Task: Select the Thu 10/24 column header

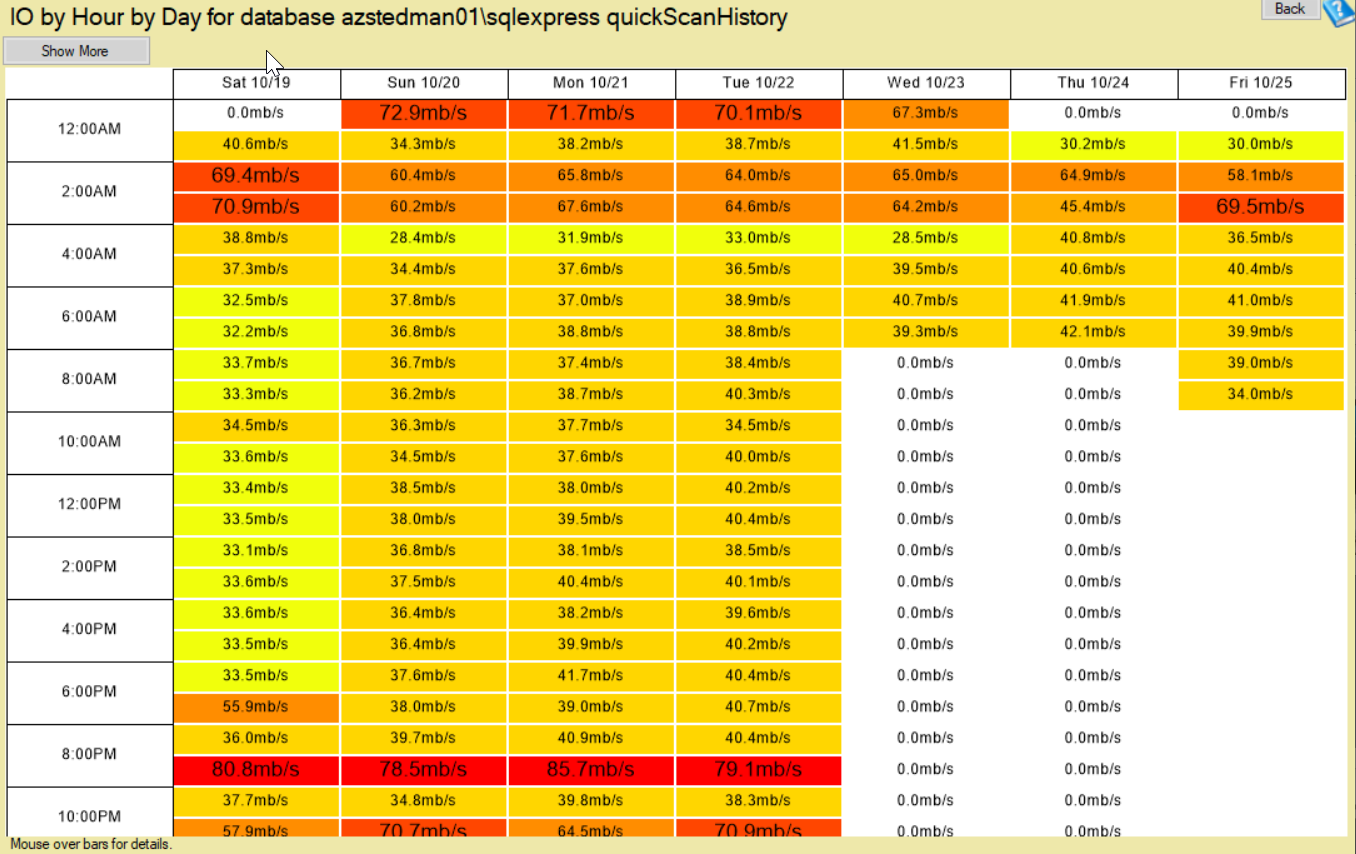Action: click(x=1093, y=83)
